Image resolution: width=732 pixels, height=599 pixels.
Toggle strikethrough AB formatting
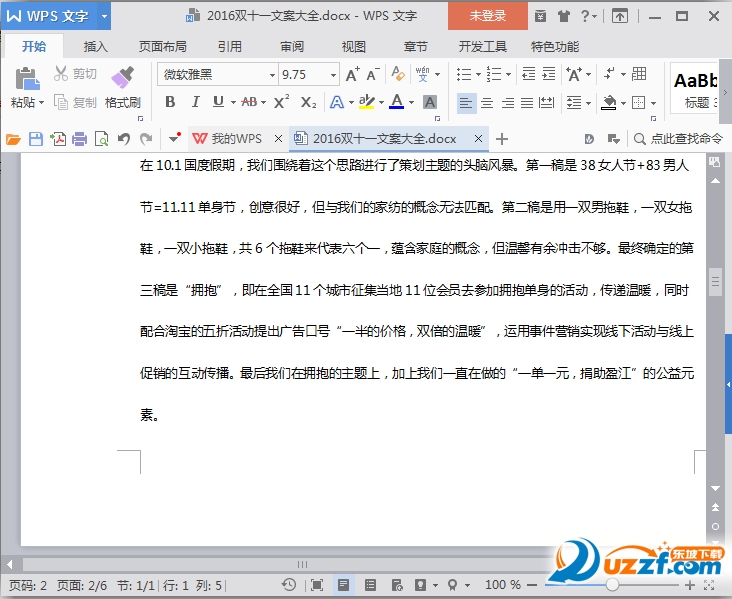tap(249, 102)
